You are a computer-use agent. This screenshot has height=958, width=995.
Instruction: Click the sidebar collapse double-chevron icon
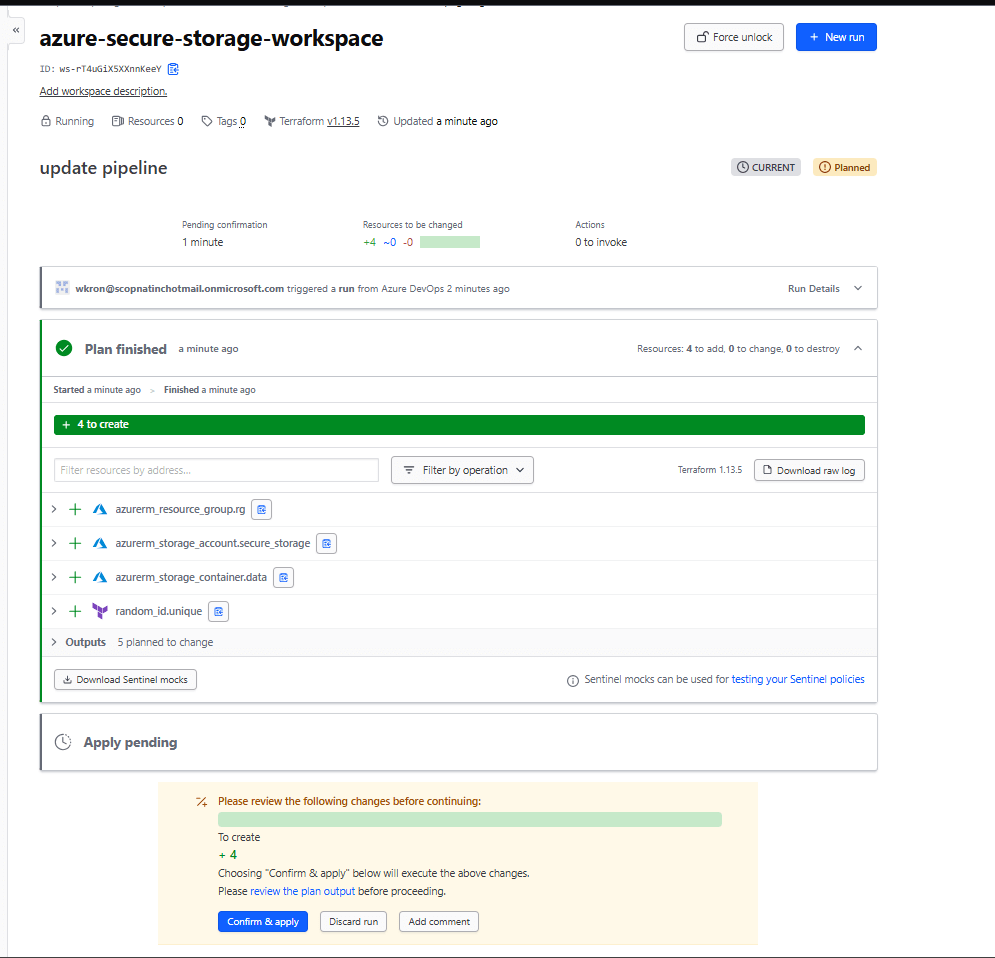pos(16,32)
